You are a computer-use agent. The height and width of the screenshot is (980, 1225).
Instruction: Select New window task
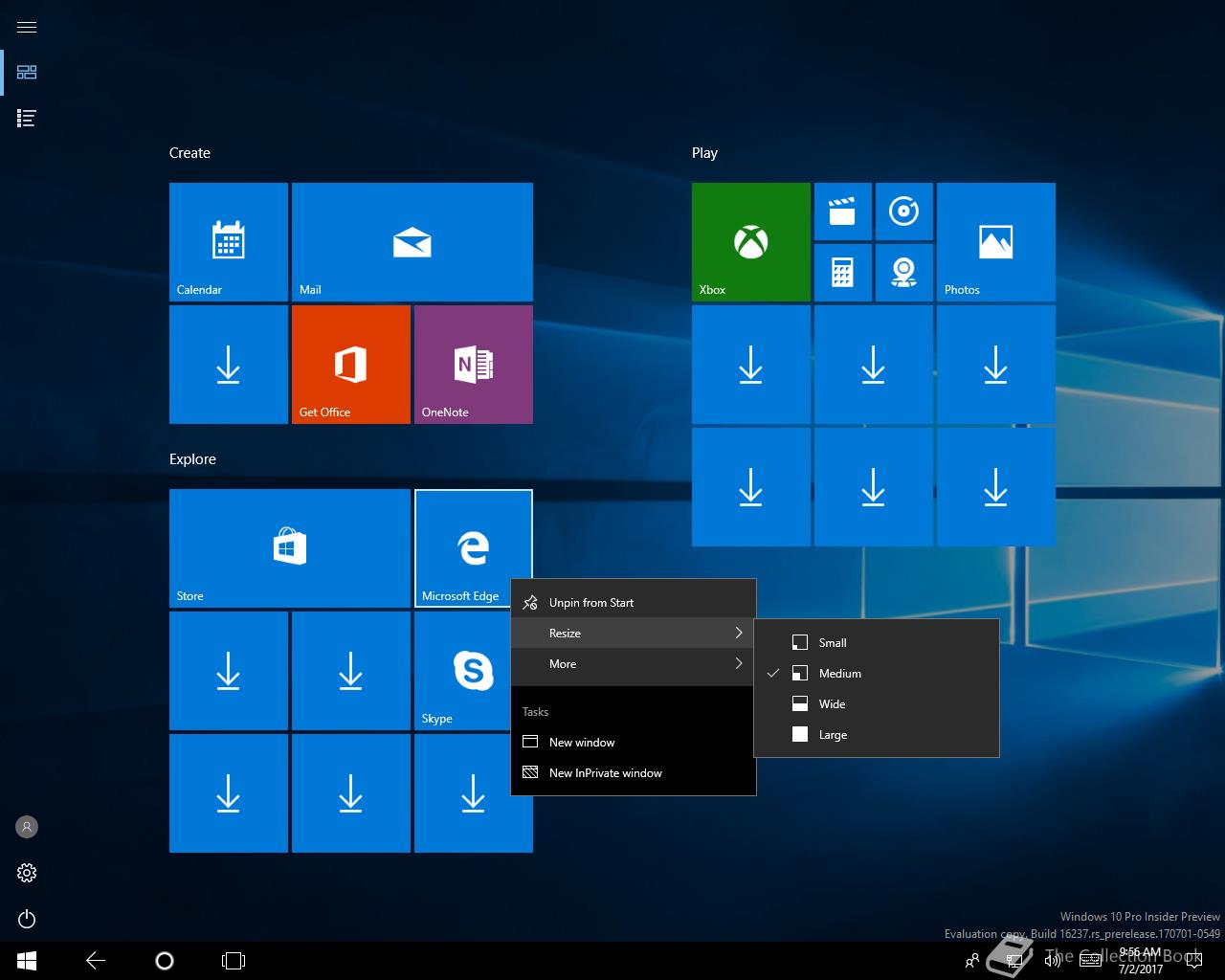634,743
